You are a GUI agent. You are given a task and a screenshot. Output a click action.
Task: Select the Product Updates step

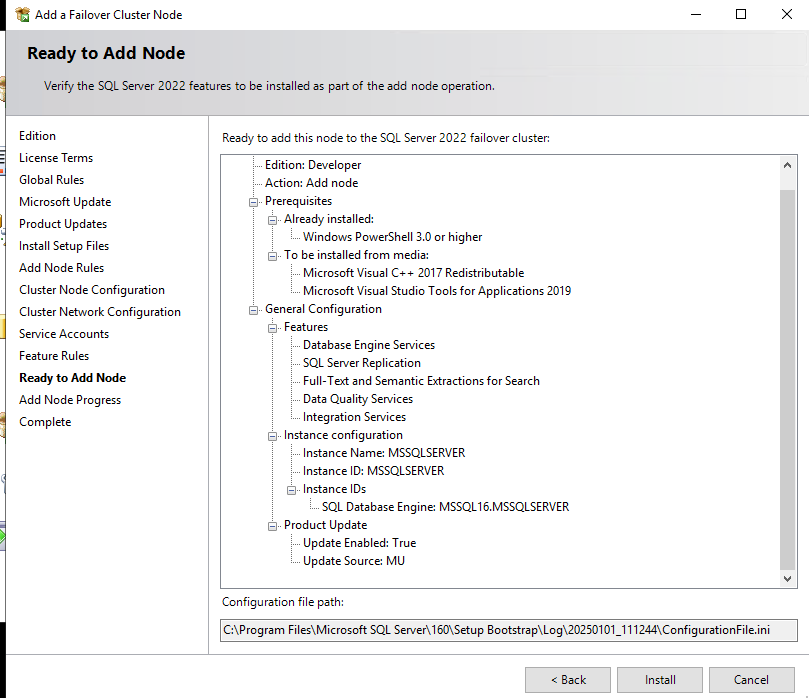pyautogui.click(x=63, y=224)
